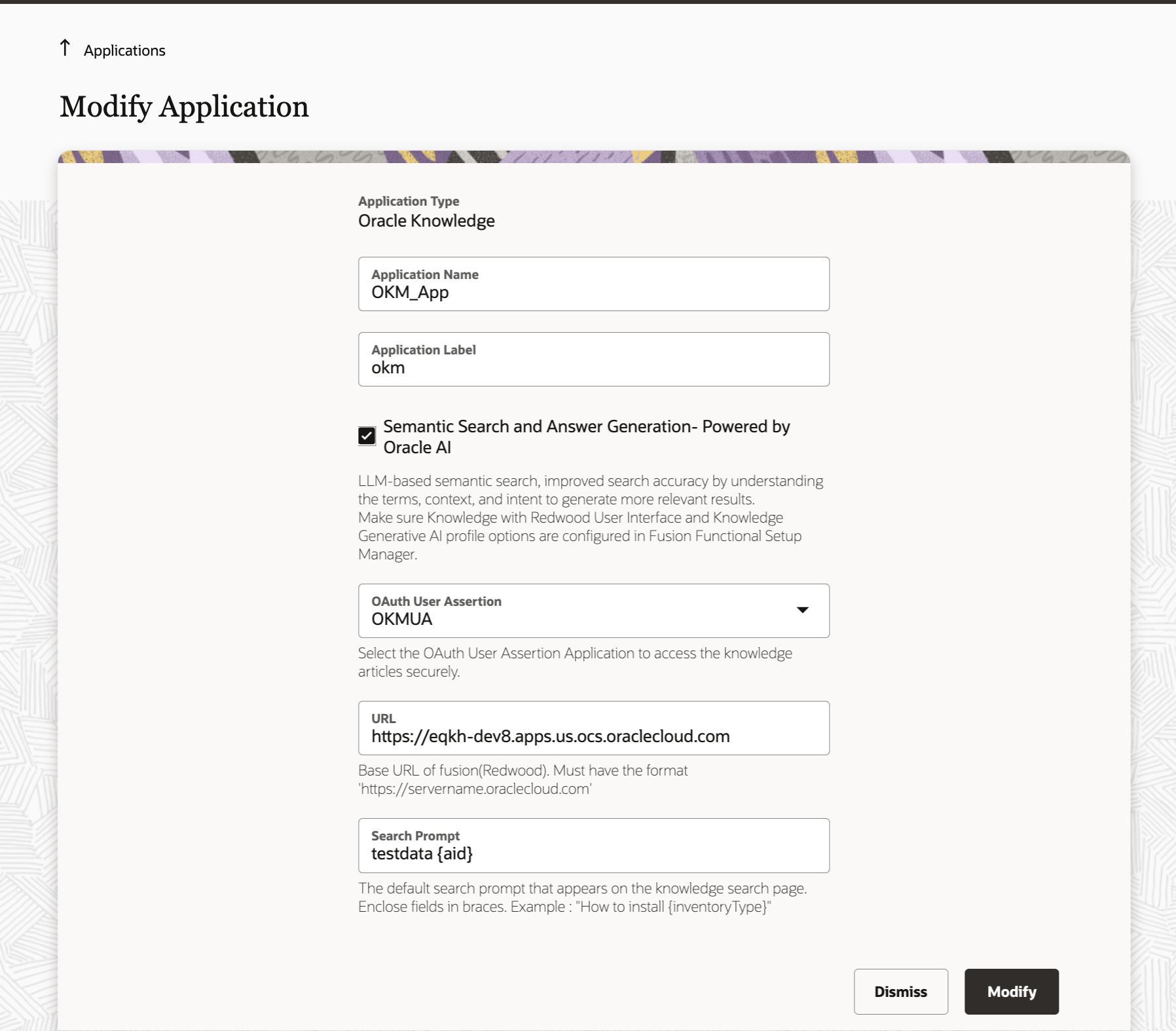1176x1031 pixels.
Task: Click the back arrow icon beside Applications
Action: [65, 48]
